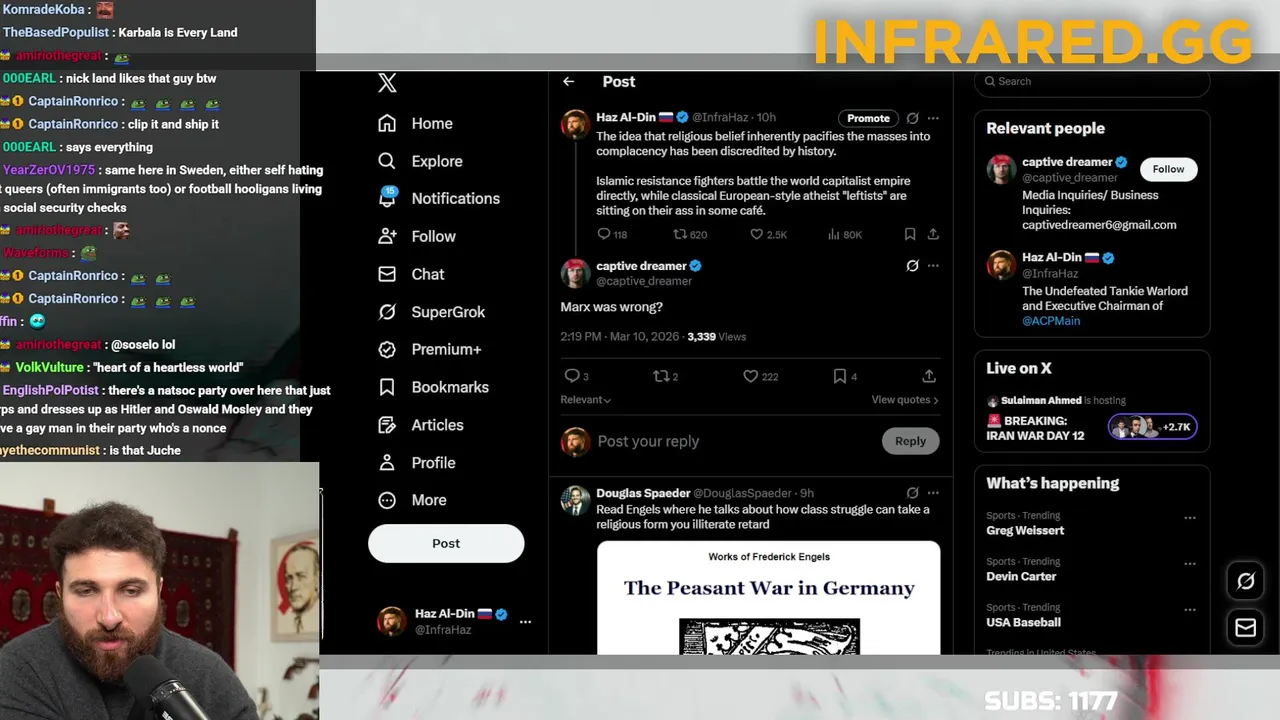
Task: Click the Reply button
Action: (x=910, y=441)
